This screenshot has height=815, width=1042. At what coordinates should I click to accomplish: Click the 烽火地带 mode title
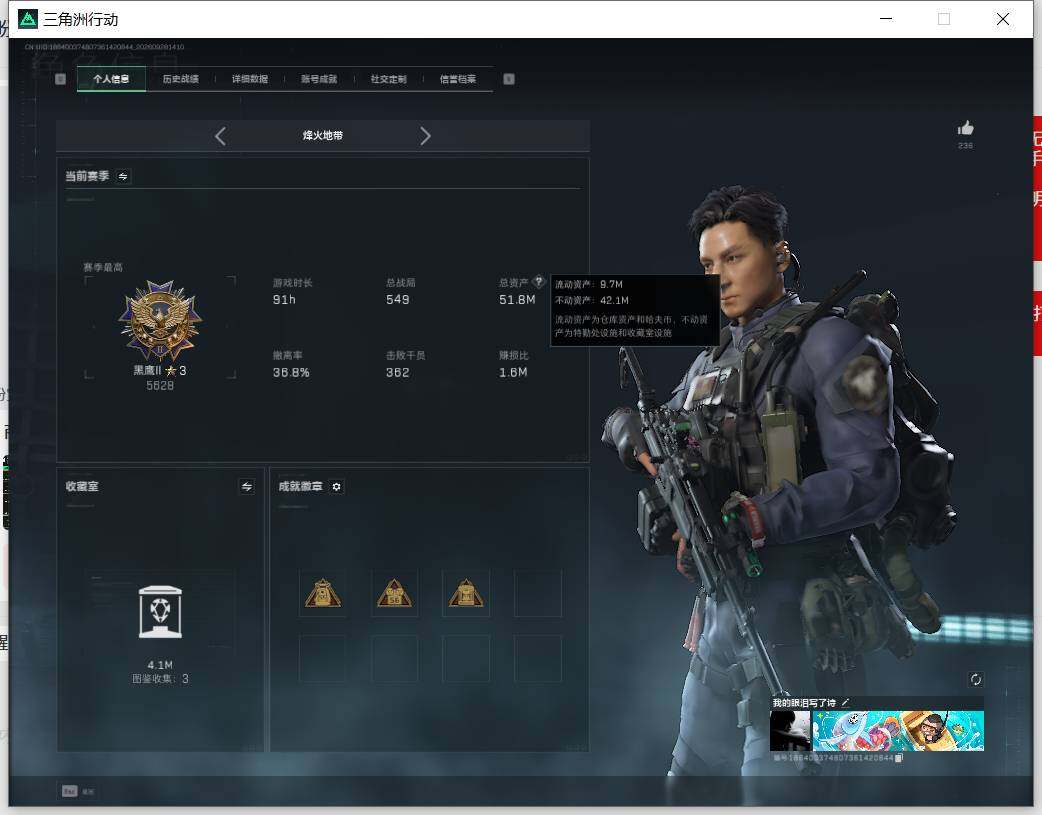click(x=323, y=136)
